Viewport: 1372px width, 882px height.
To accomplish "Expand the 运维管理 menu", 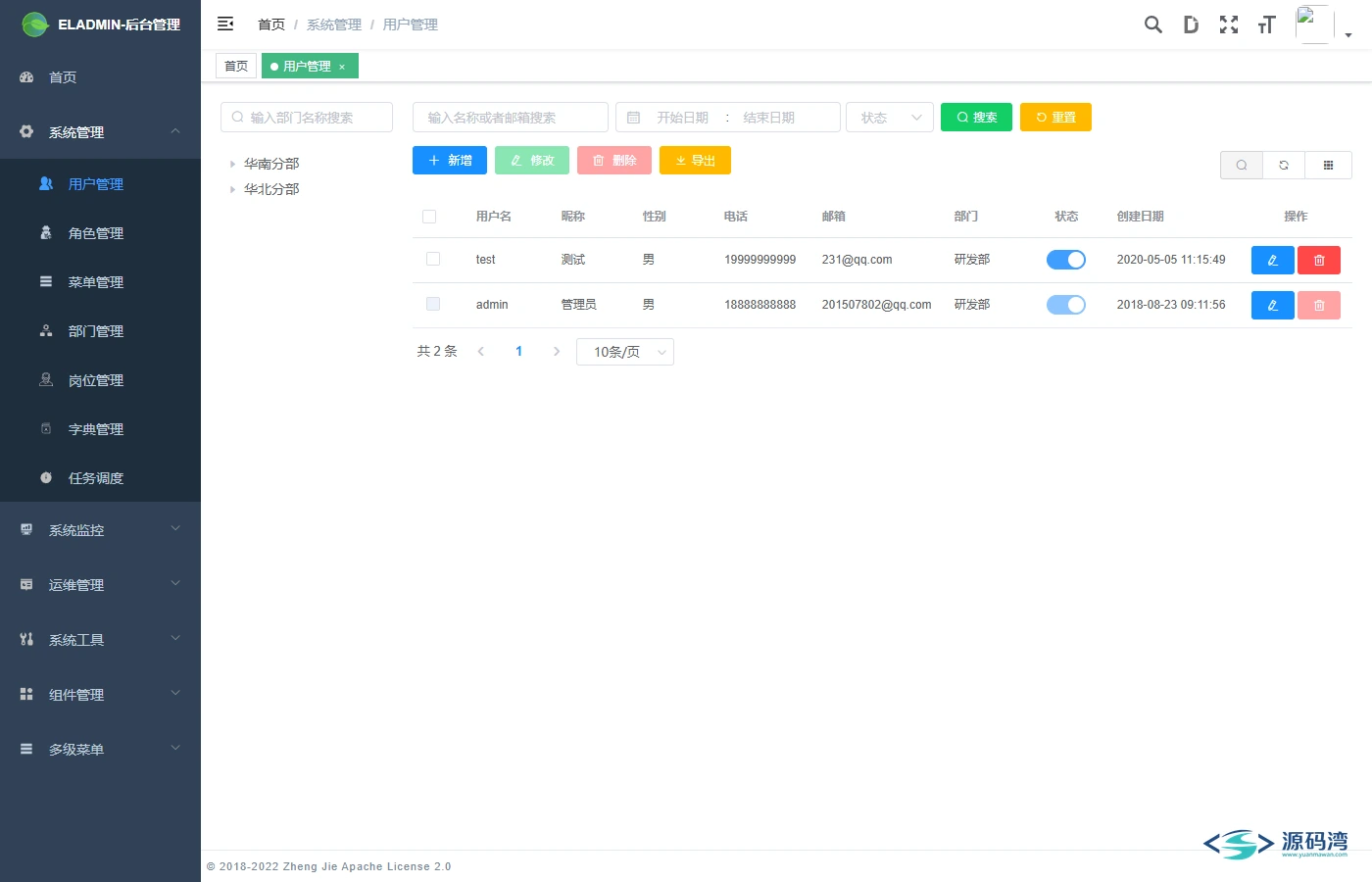I will coord(100,585).
